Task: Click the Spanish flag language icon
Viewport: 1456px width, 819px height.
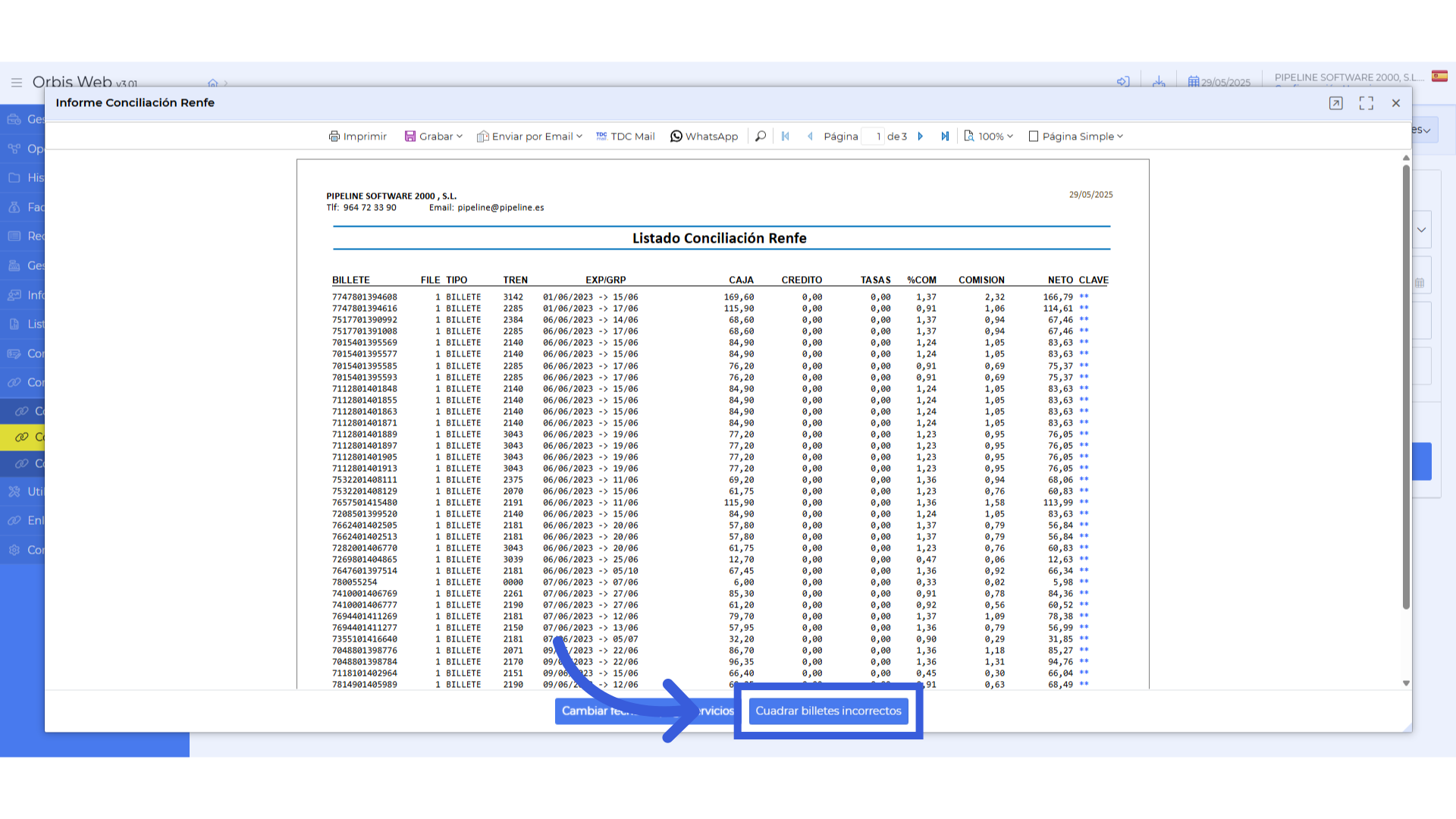Action: tap(1439, 76)
